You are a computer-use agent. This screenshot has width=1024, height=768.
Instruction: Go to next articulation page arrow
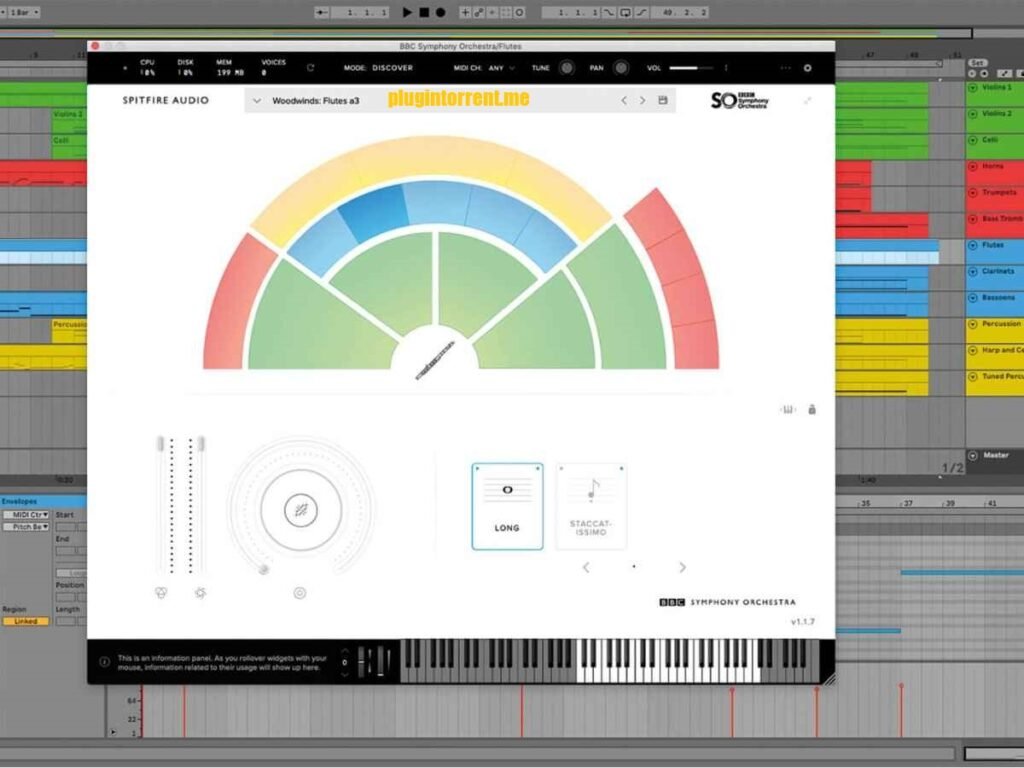(682, 568)
